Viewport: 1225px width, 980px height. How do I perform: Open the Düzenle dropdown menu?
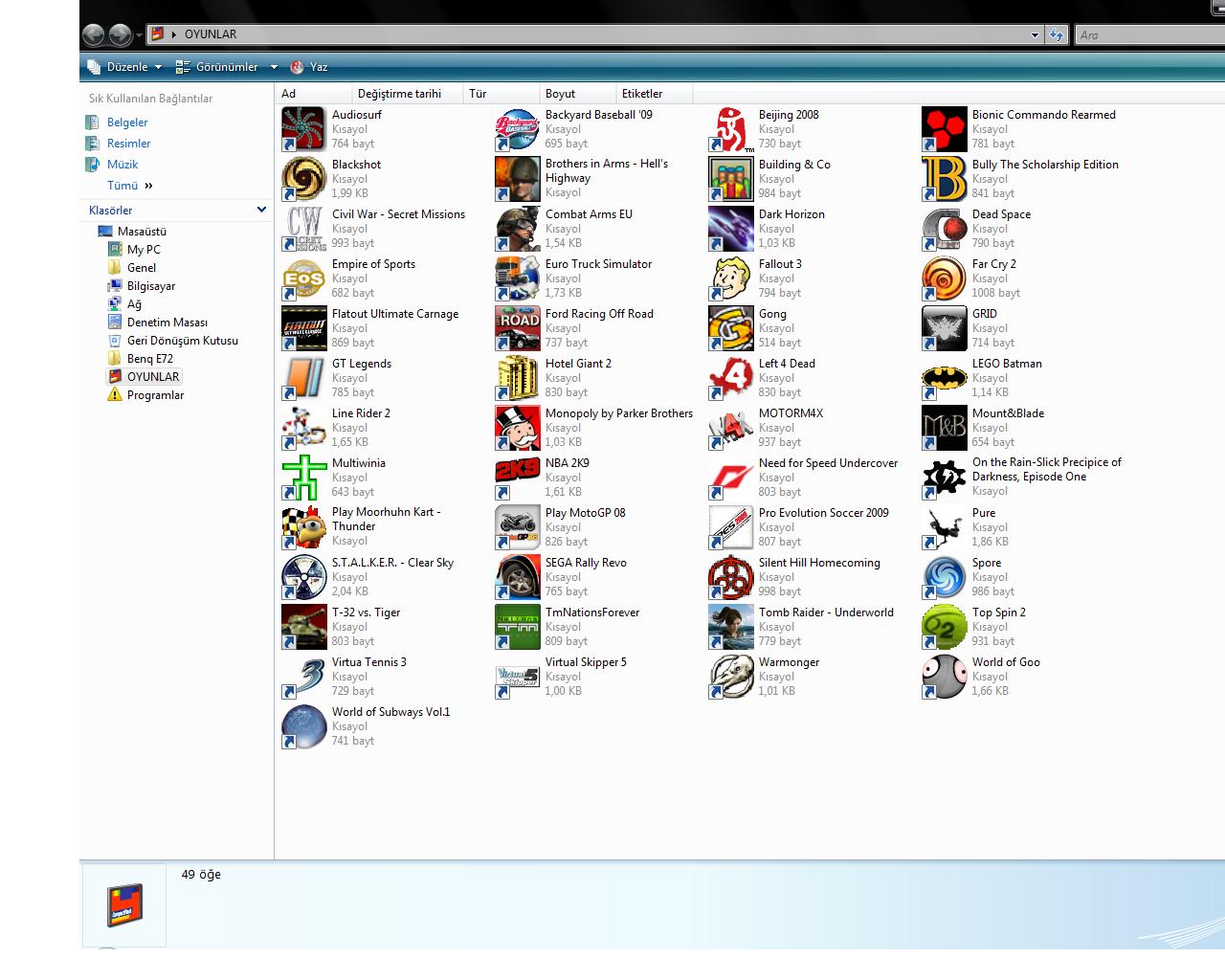pos(124,67)
